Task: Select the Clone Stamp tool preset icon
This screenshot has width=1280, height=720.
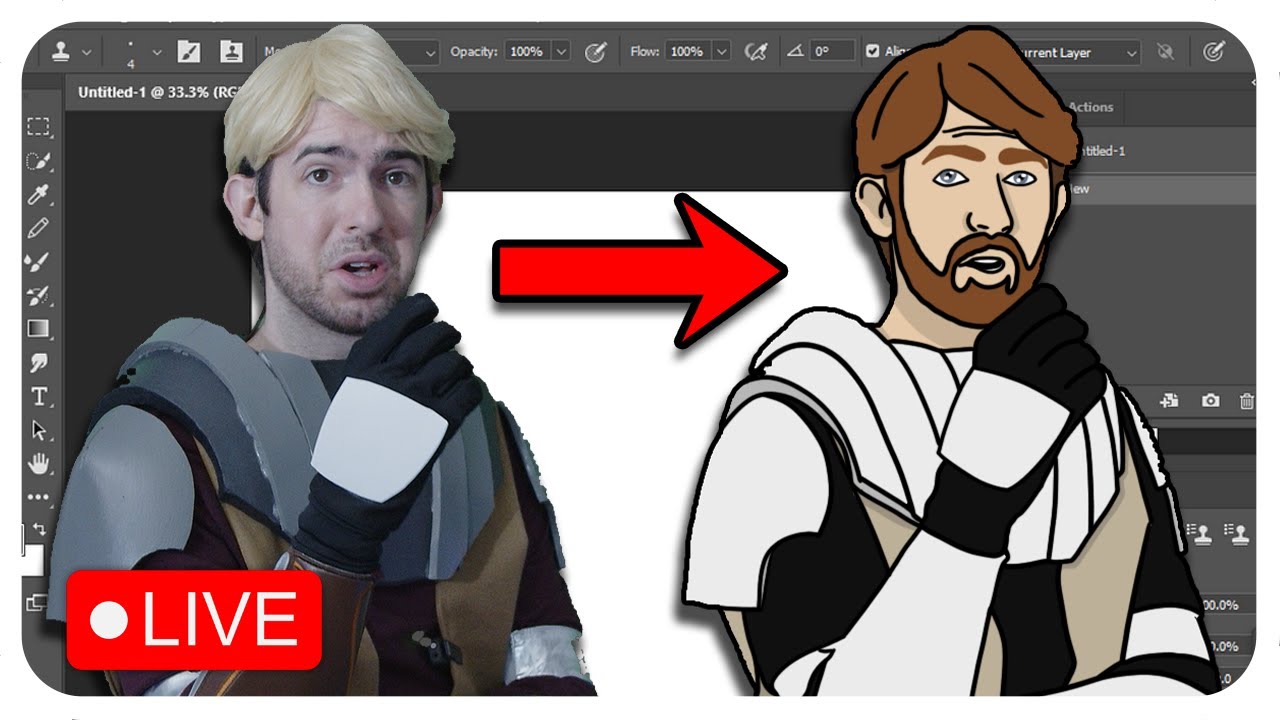Action: tap(61, 51)
